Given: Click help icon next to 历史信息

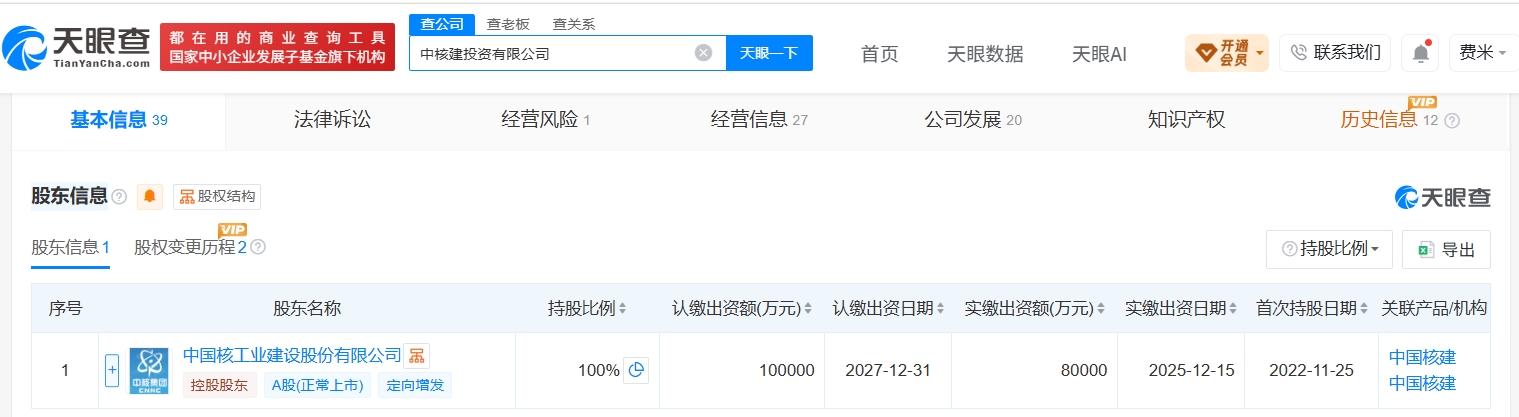Looking at the screenshot, I should pyautogui.click(x=1452, y=121).
